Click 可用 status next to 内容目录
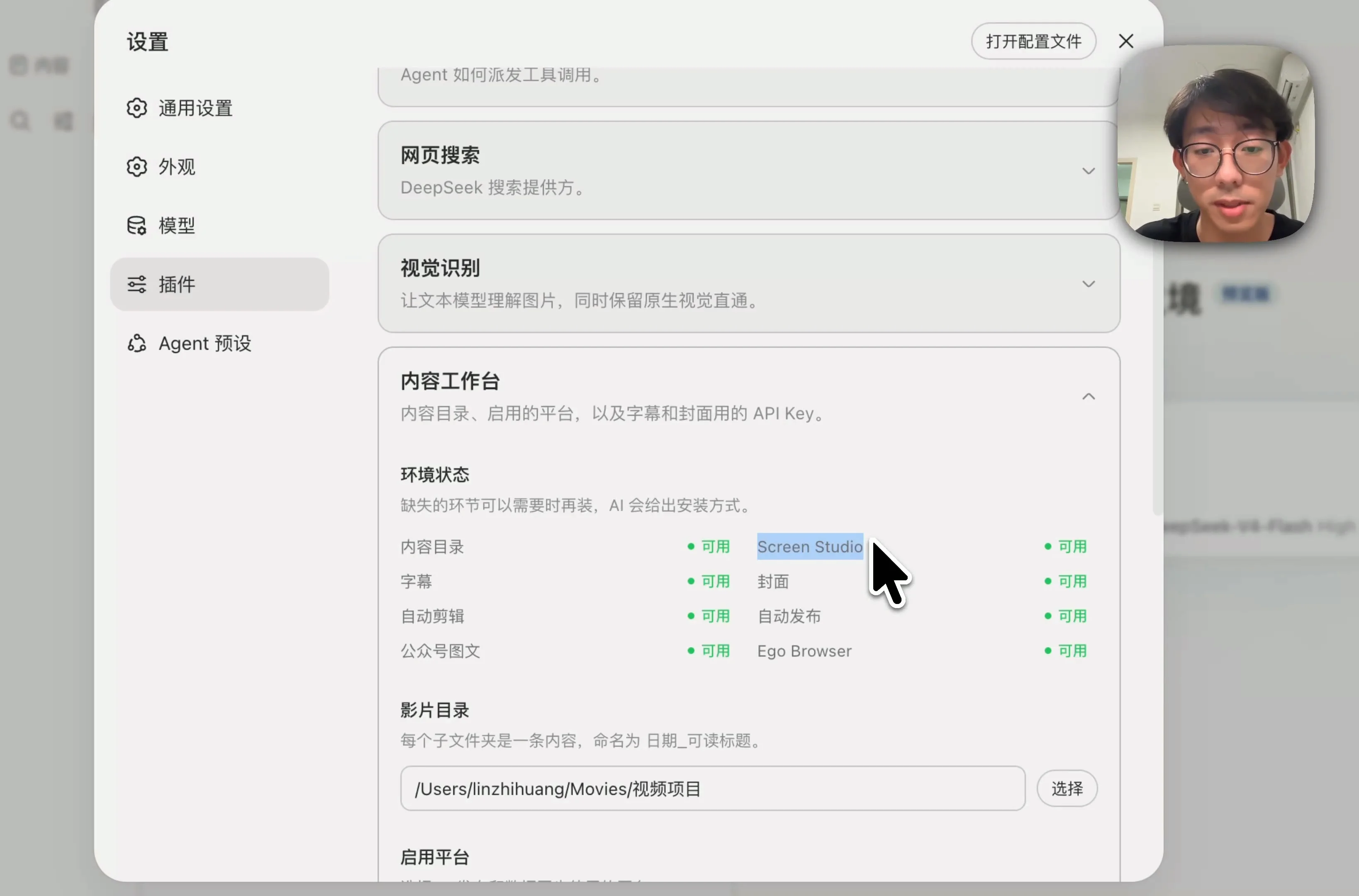The height and width of the screenshot is (896, 1359). [709, 547]
